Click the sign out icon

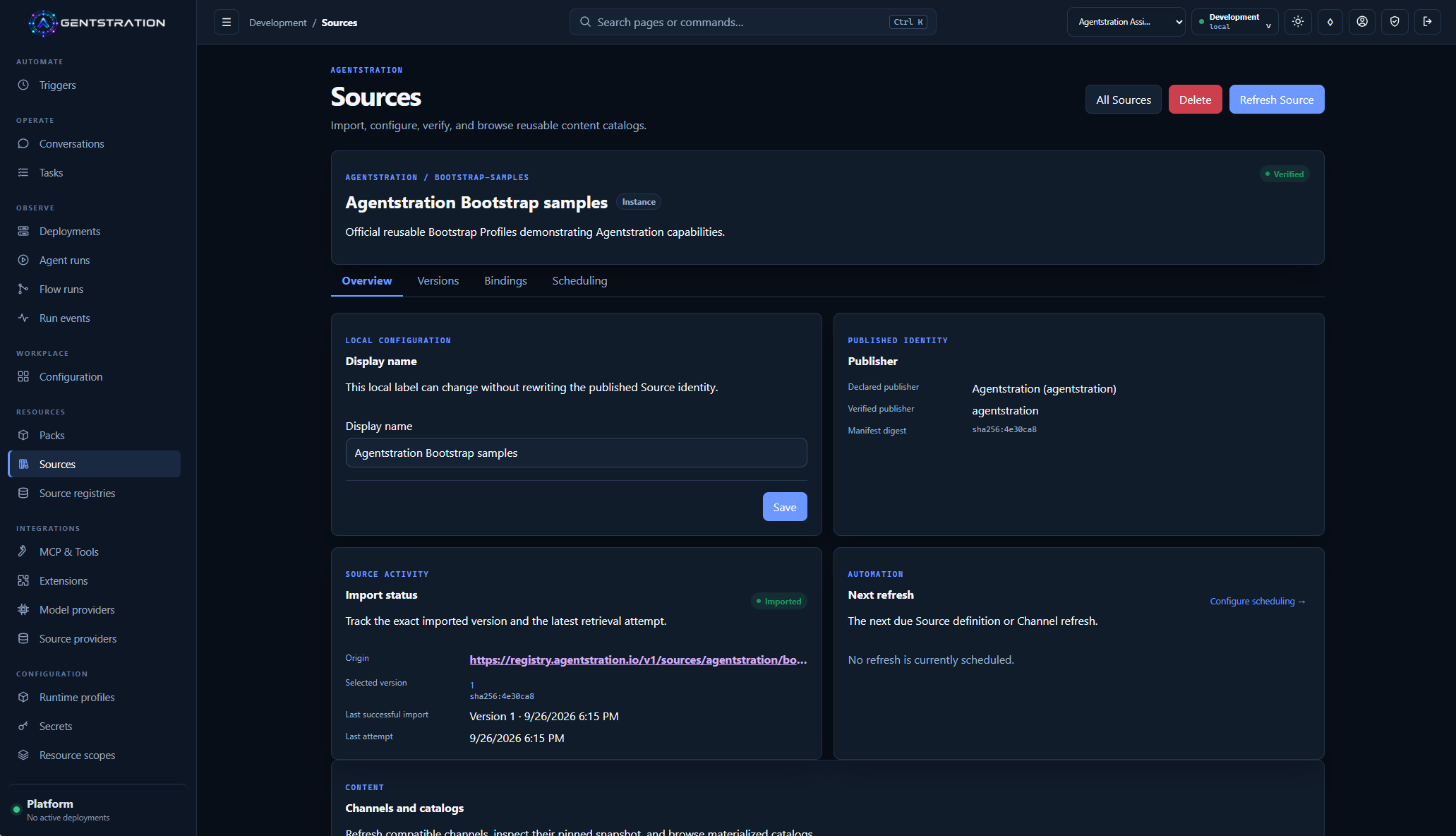pos(1427,22)
